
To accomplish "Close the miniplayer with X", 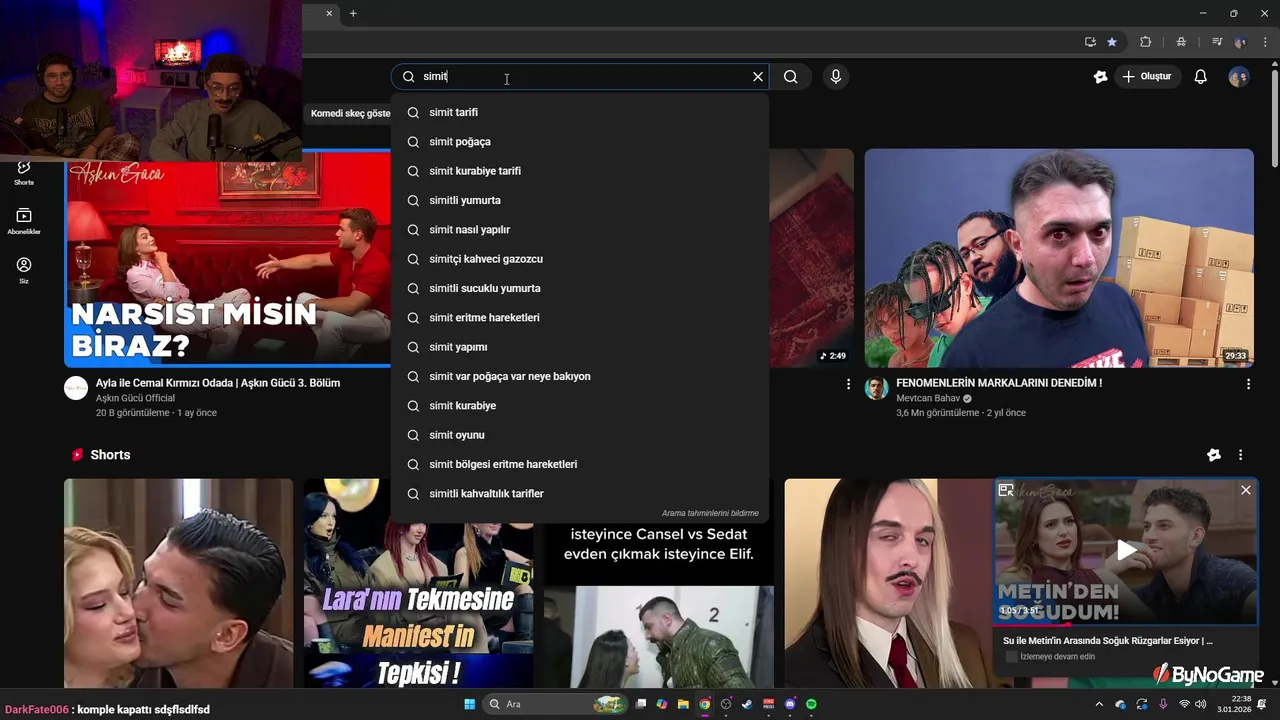I will pyautogui.click(x=1246, y=490).
